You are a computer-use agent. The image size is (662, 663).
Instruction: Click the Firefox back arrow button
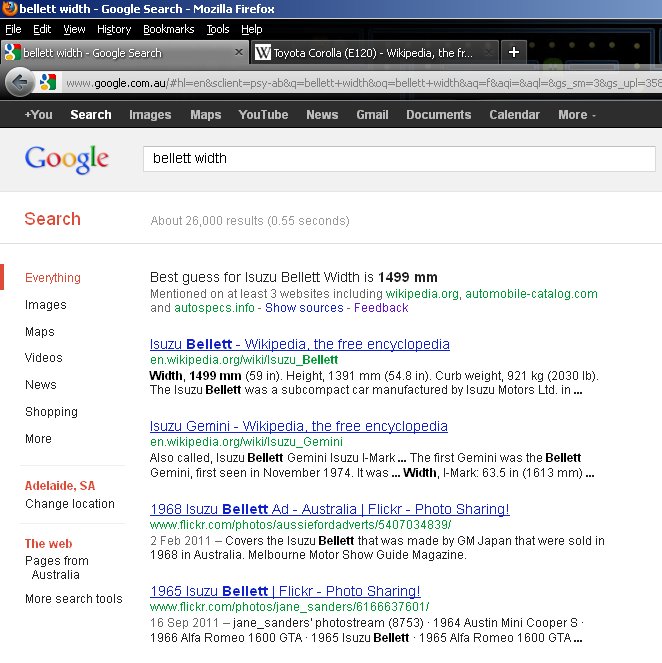(19, 82)
